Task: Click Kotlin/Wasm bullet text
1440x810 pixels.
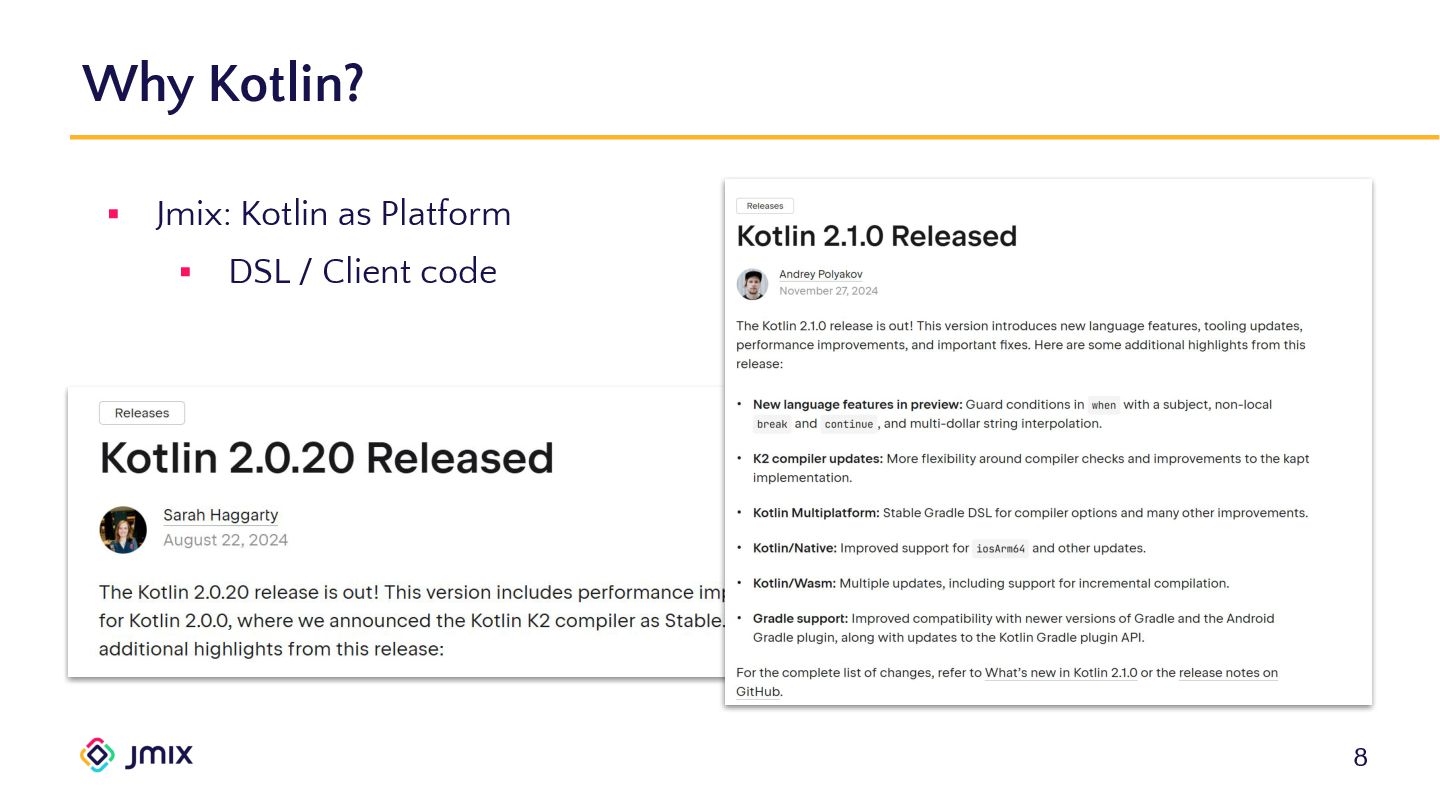Action: click(991, 583)
